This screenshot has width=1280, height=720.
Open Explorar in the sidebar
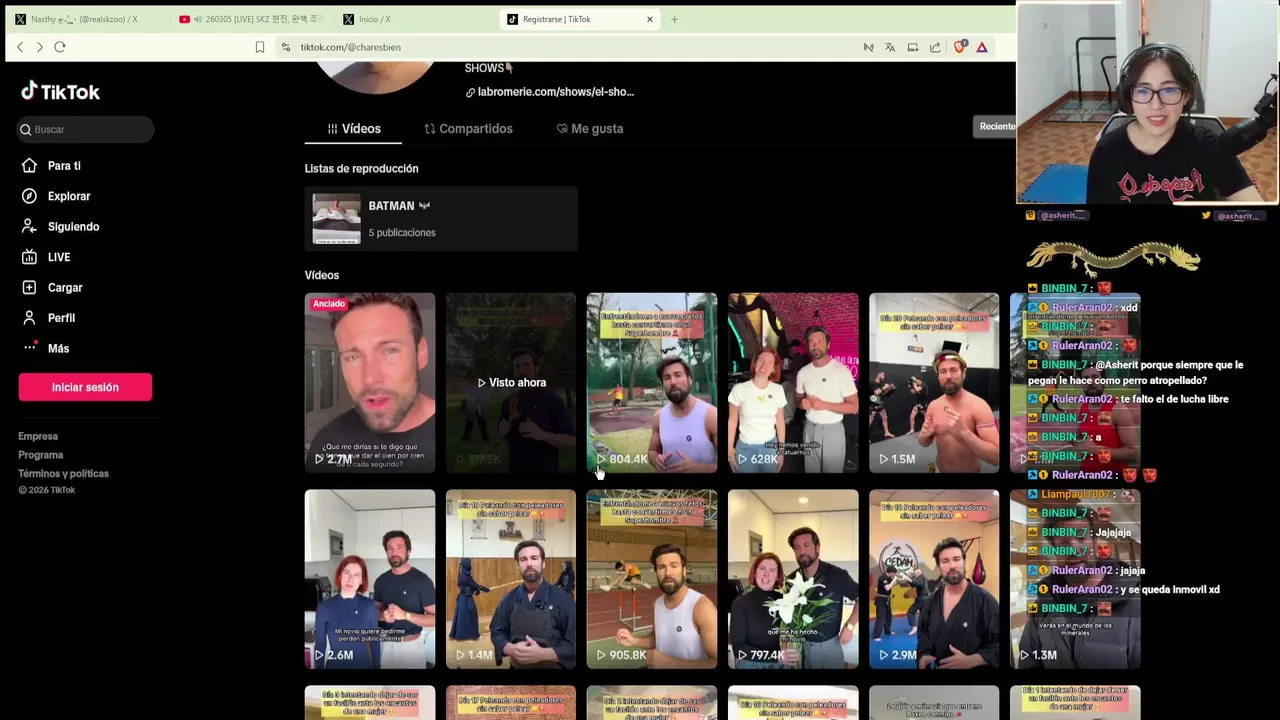(x=69, y=196)
